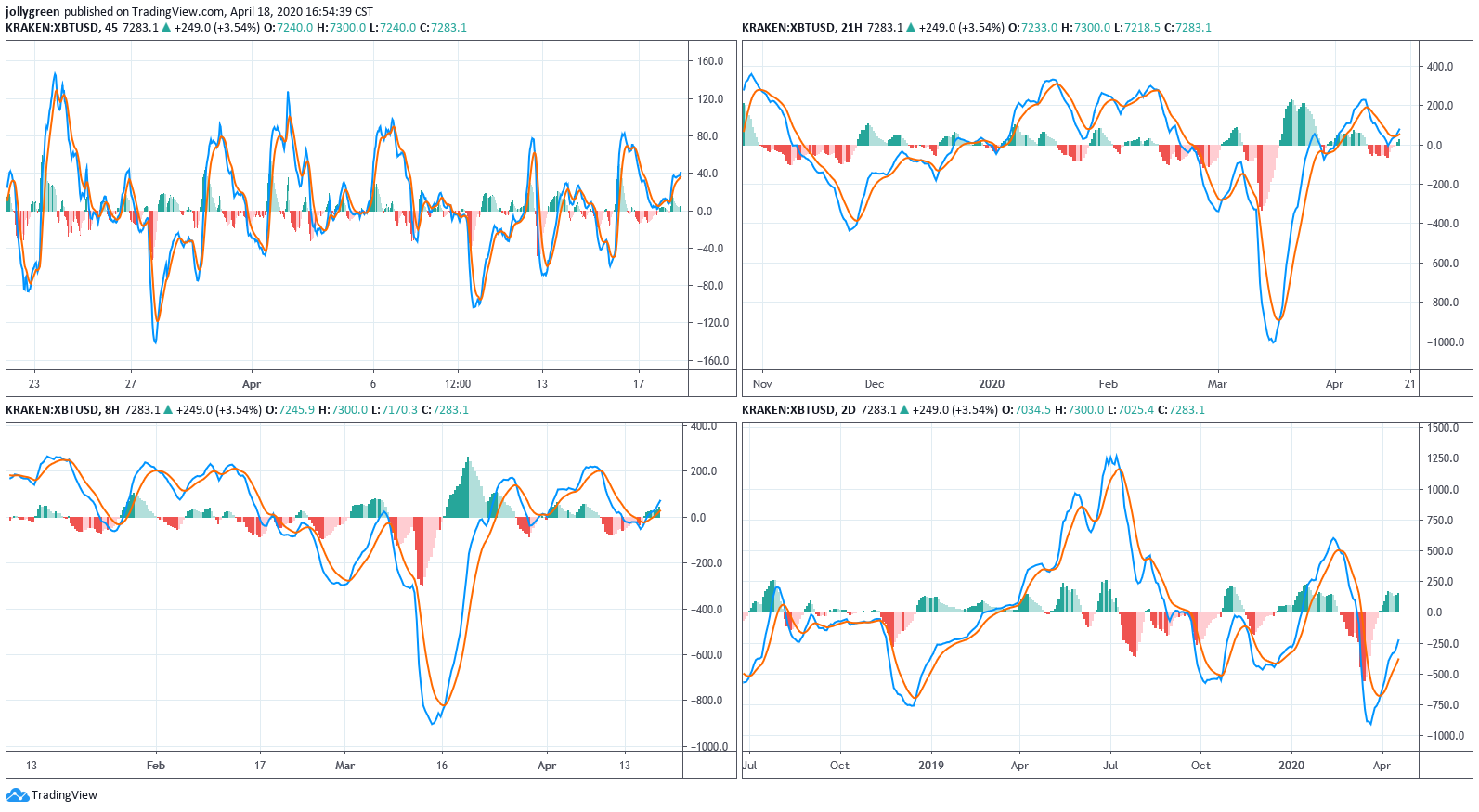Click the Mar label on the 8H time axis

tap(345, 766)
